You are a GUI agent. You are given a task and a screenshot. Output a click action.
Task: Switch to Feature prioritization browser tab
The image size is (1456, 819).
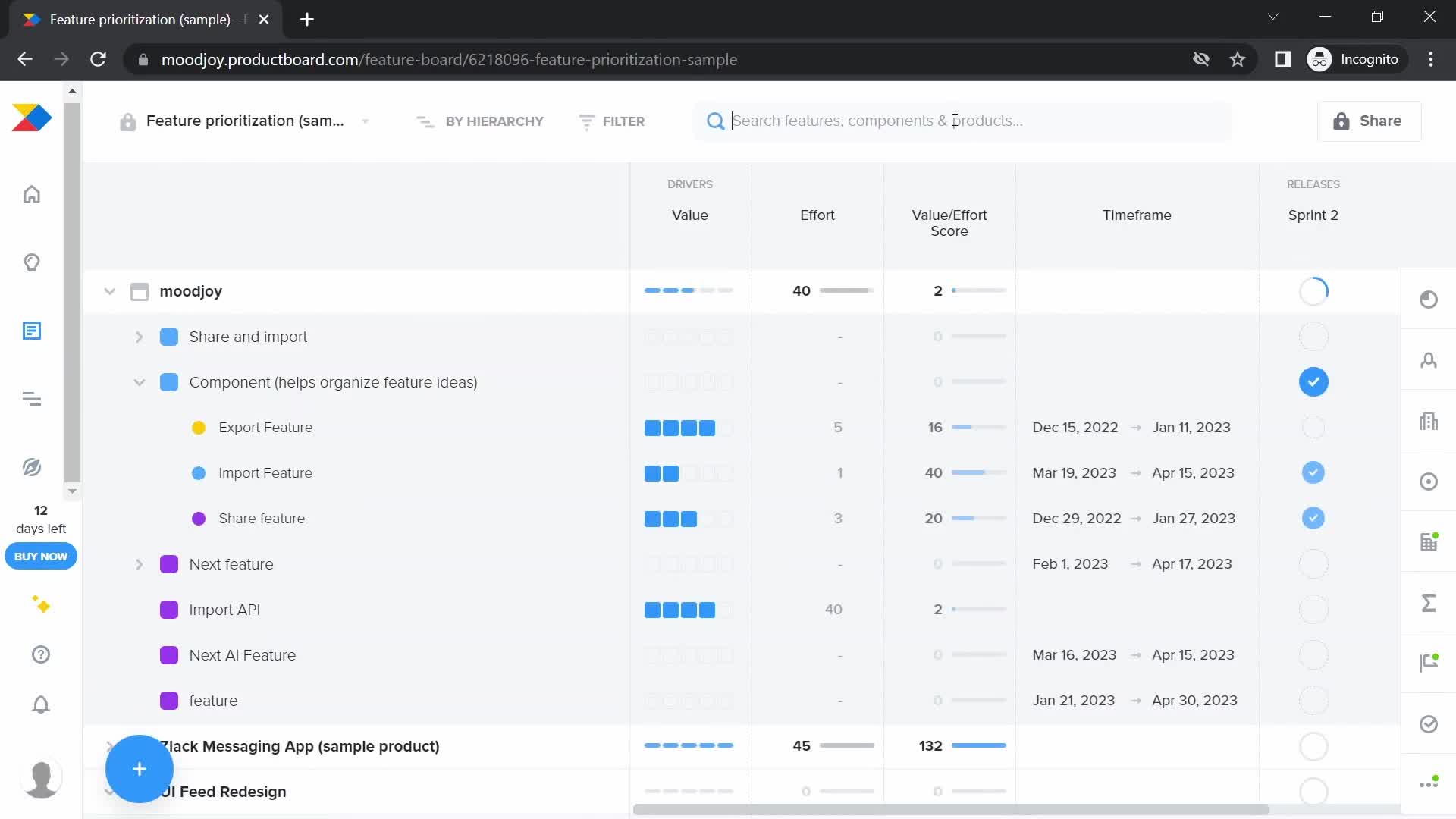(x=144, y=20)
